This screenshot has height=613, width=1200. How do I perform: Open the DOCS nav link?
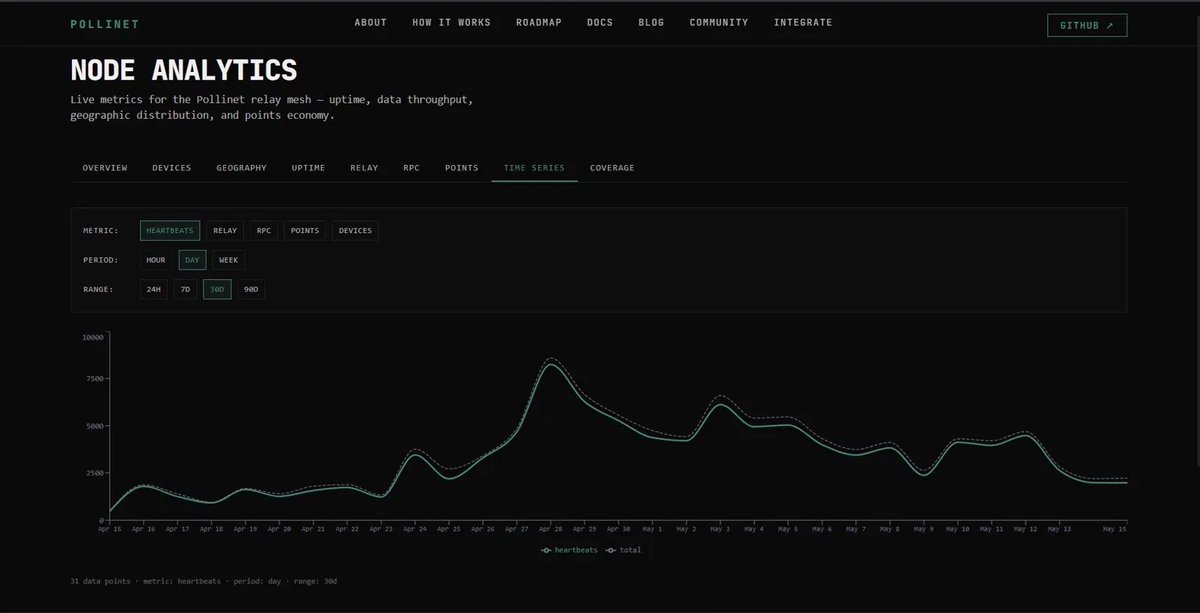point(600,23)
